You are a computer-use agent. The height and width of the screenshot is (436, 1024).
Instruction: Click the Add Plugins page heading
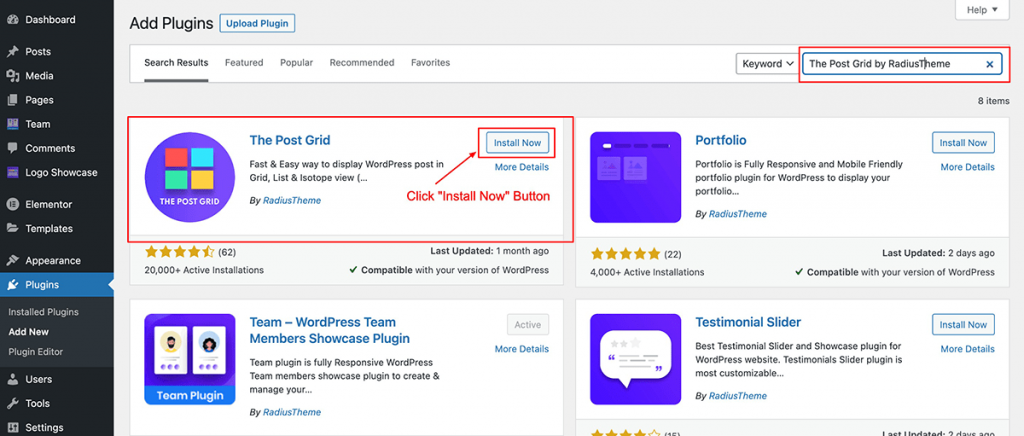pyautogui.click(x=171, y=23)
